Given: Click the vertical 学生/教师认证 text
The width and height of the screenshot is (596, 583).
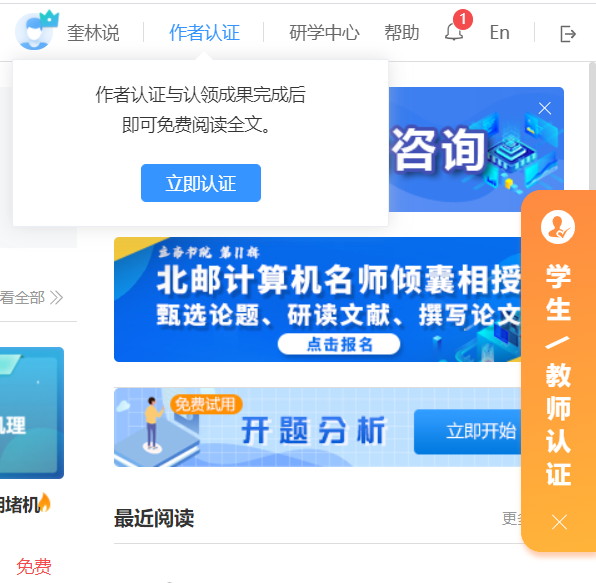Looking at the screenshot, I should (x=558, y=375).
